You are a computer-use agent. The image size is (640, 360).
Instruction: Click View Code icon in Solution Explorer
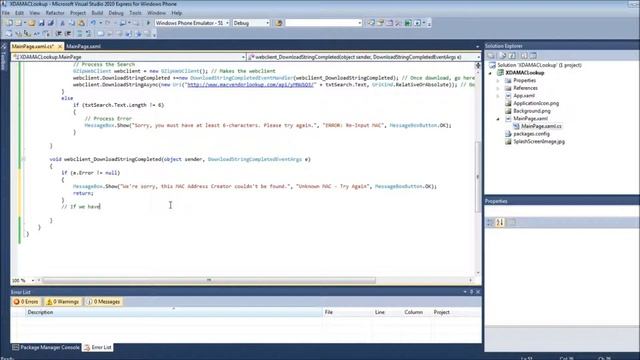point(524,56)
